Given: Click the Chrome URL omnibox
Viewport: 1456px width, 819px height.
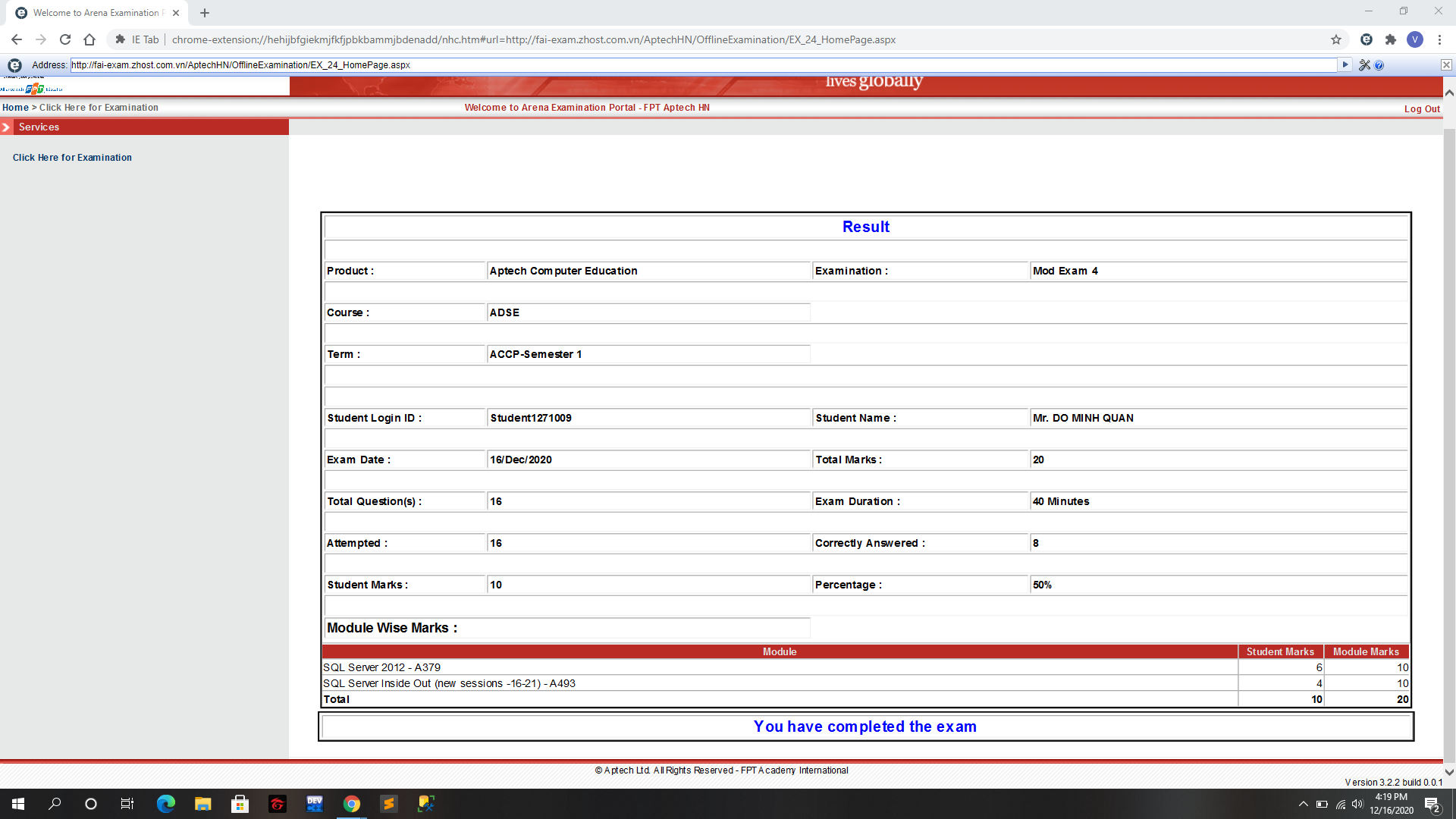Looking at the screenshot, I should click(x=728, y=39).
